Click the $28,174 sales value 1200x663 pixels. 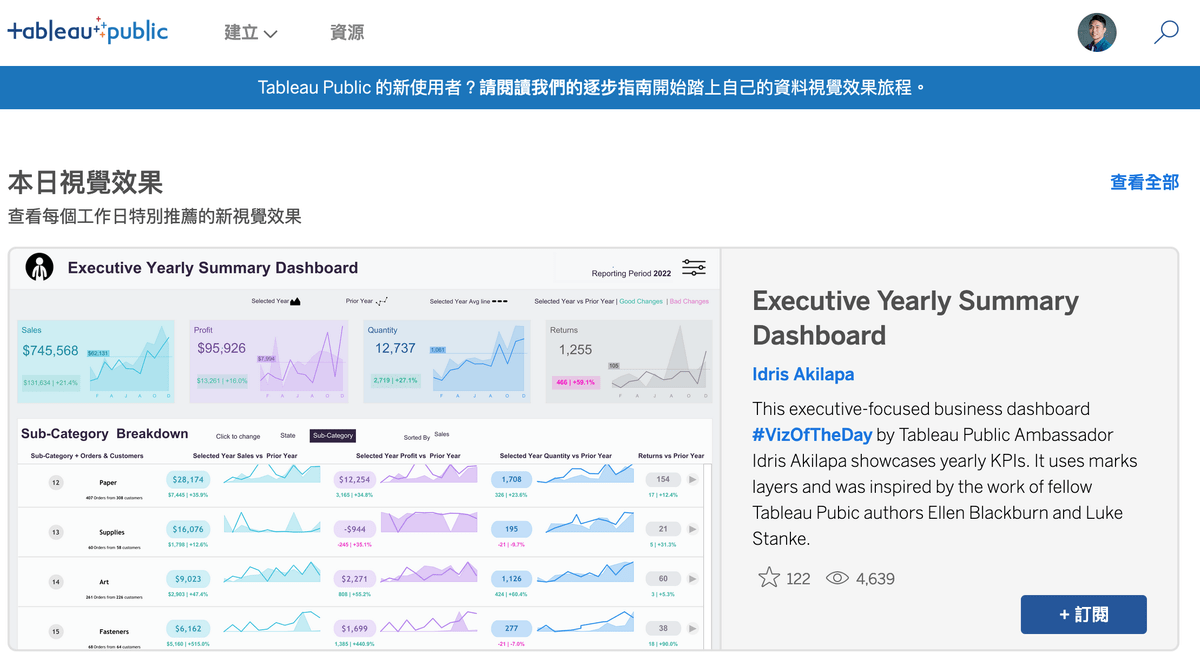click(x=189, y=480)
